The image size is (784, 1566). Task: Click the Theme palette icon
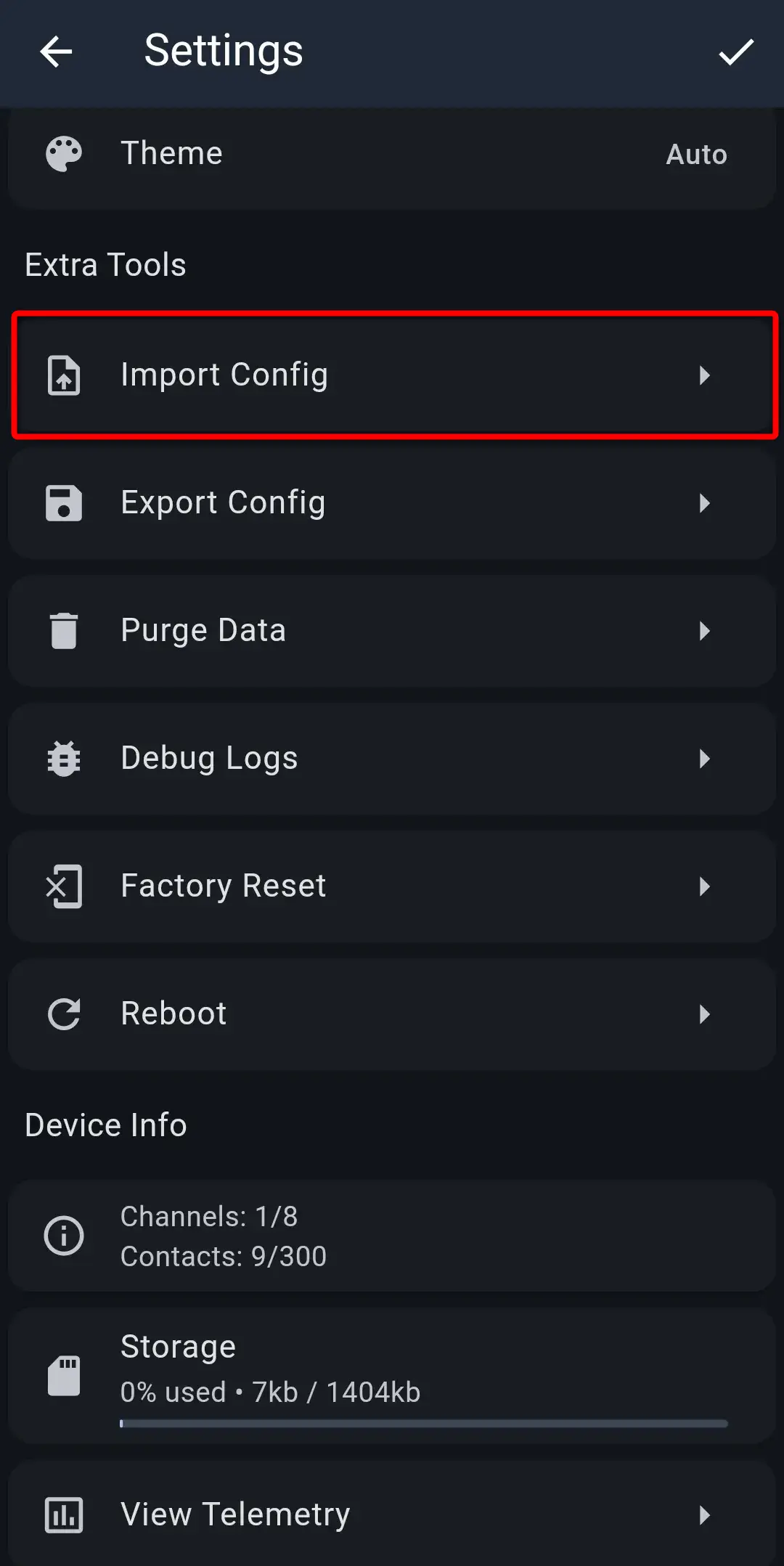click(64, 154)
